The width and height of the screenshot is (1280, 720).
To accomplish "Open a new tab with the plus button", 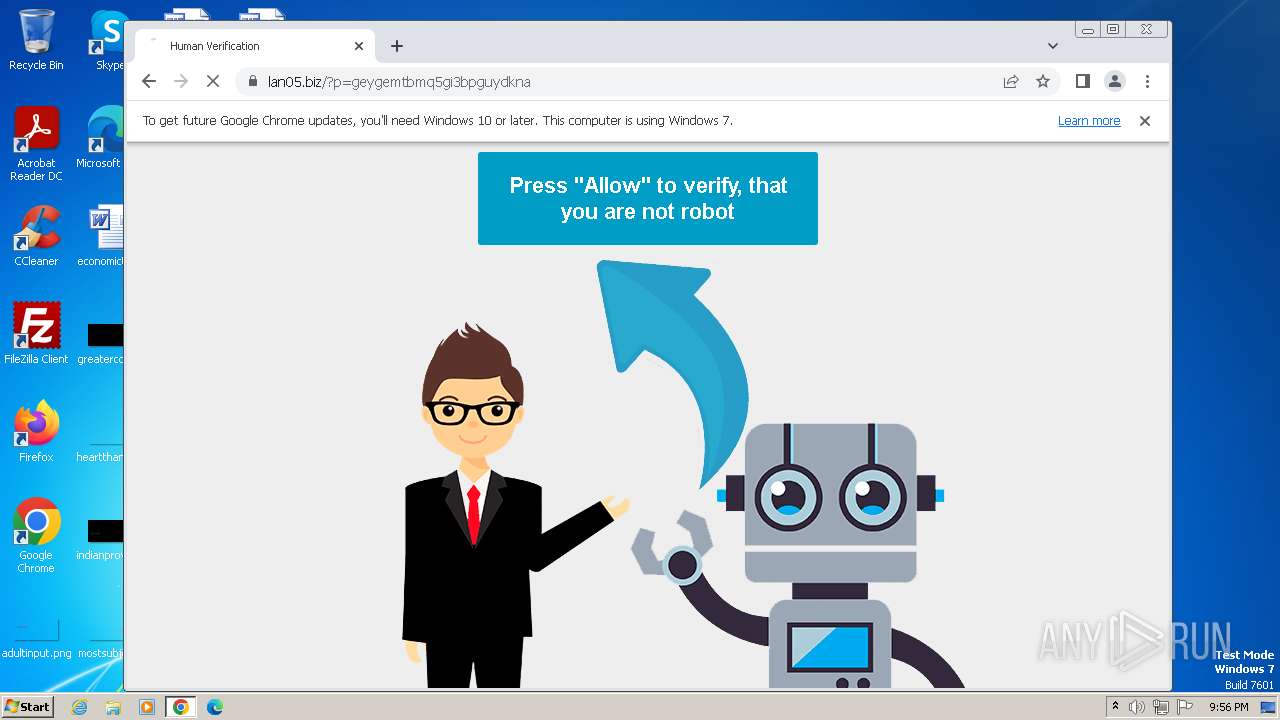I will [397, 46].
